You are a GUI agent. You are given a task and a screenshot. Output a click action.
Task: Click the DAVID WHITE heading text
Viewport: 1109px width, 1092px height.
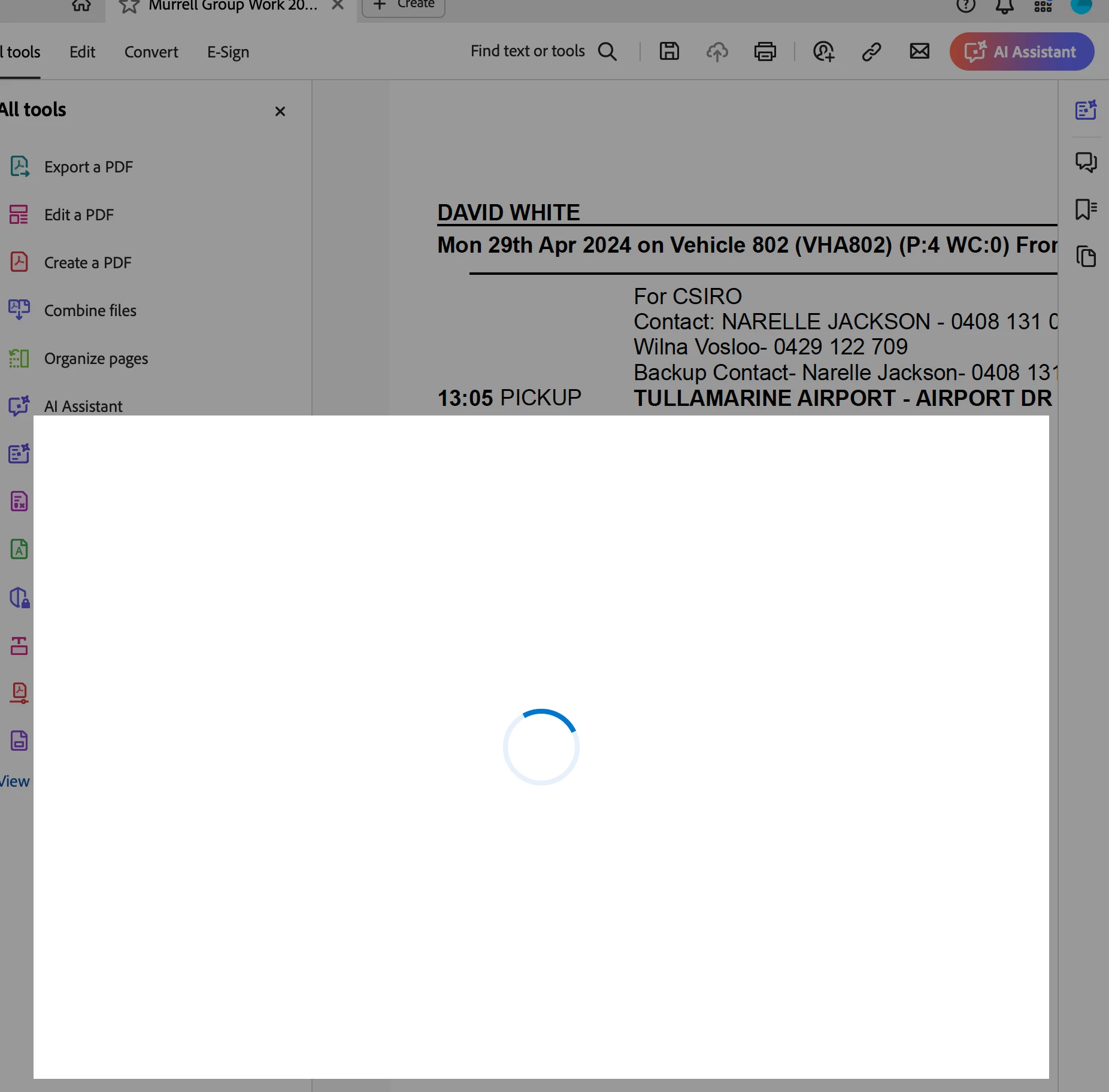click(x=508, y=213)
